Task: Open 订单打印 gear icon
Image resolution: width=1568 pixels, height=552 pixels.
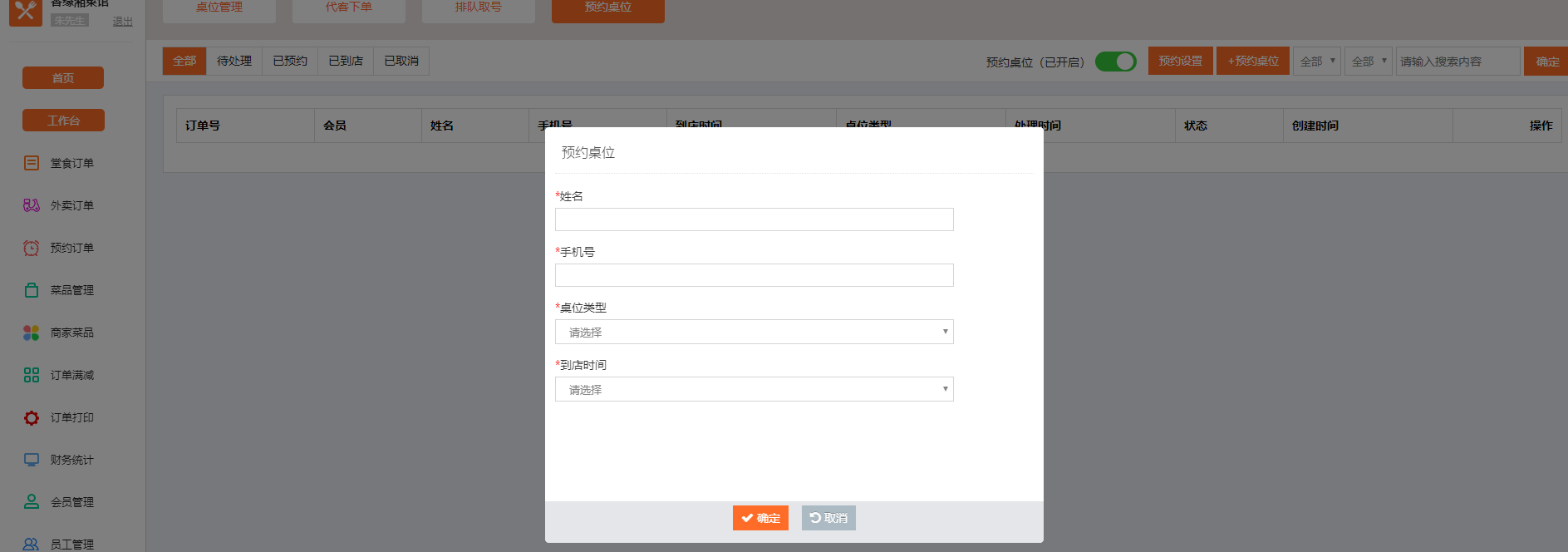Action: pyautogui.click(x=32, y=417)
